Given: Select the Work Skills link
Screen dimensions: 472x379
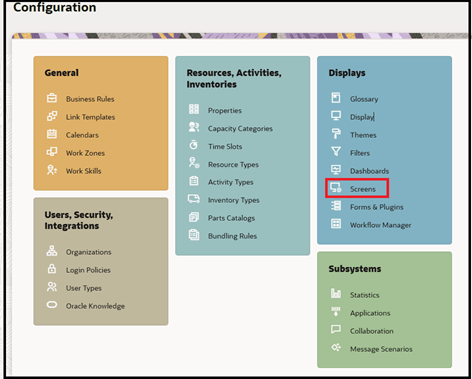Looking at the screenshot, I should (x=83, y=171).
